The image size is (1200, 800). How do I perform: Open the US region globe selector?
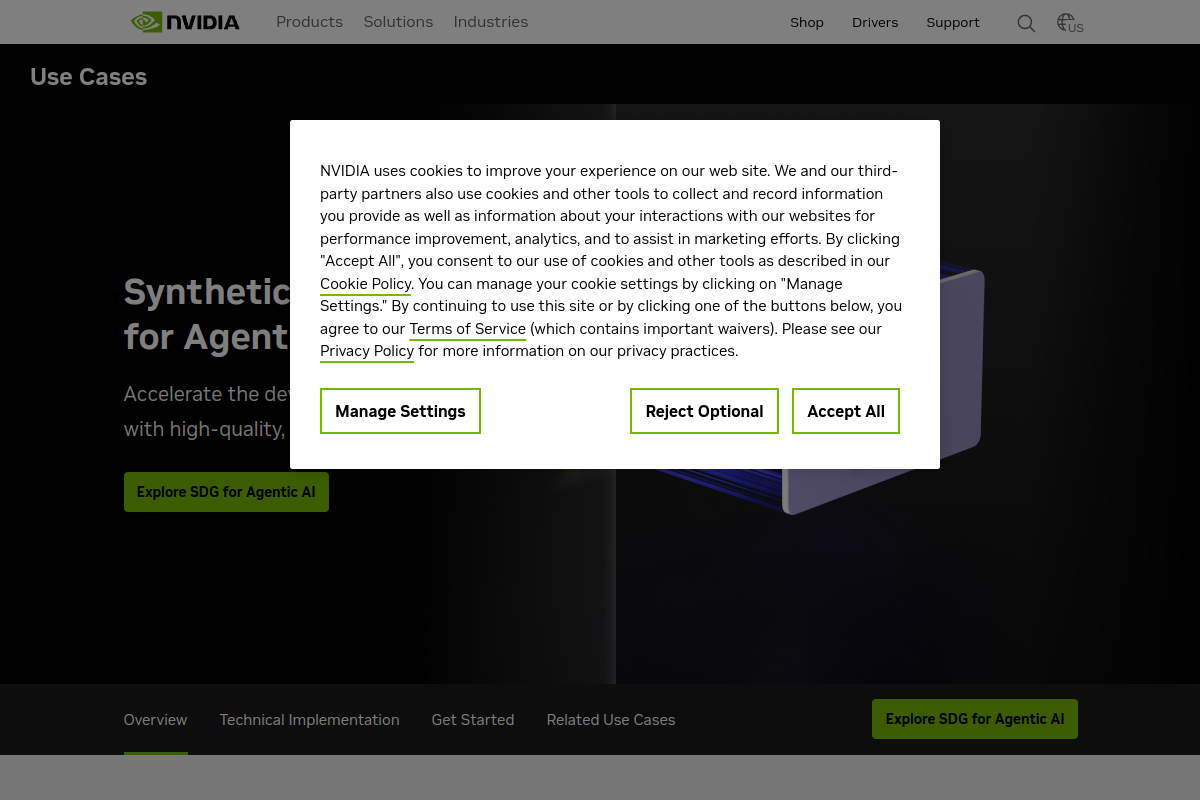tap(1070, 23)
